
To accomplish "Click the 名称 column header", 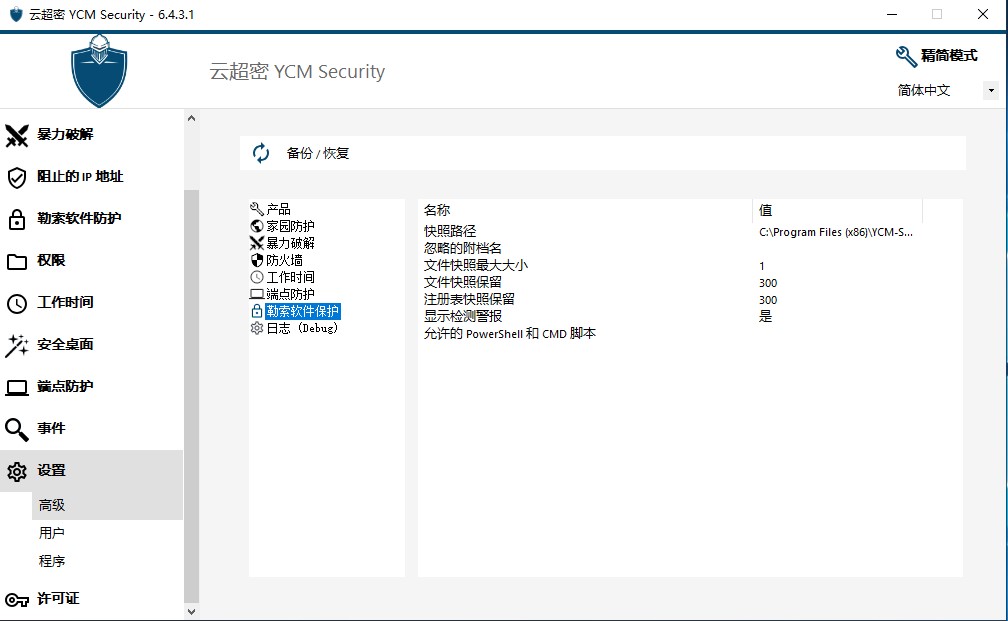I will pyautogui.click(x=585, y=210).
